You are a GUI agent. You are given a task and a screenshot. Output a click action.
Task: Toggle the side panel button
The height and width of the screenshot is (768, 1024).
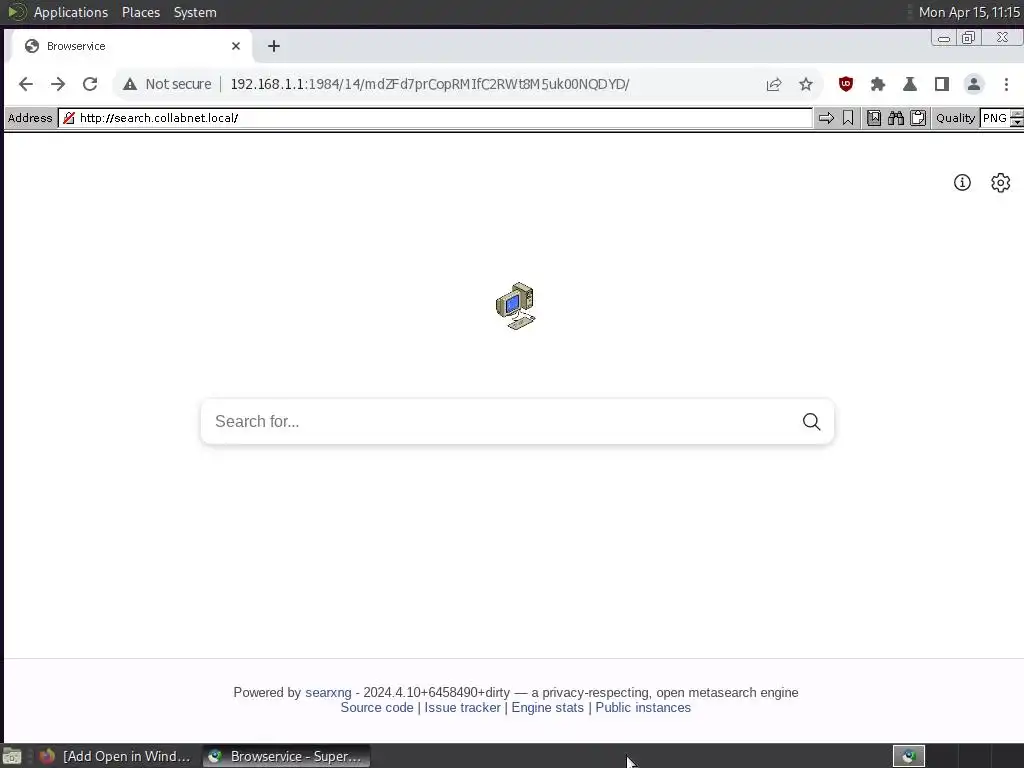(942, 84)
